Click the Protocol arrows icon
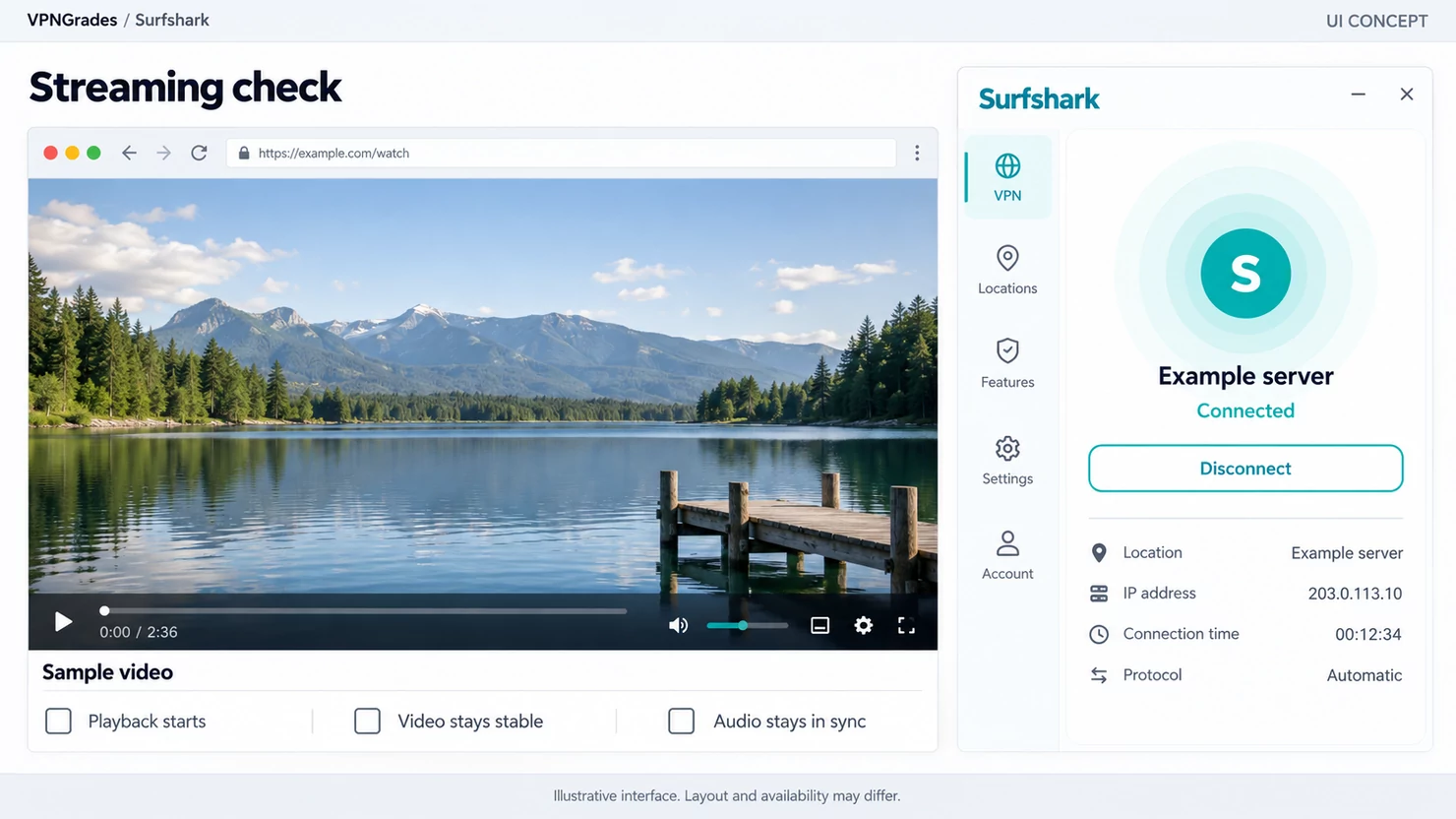1456x819 pixels. tap(1099, 675)
